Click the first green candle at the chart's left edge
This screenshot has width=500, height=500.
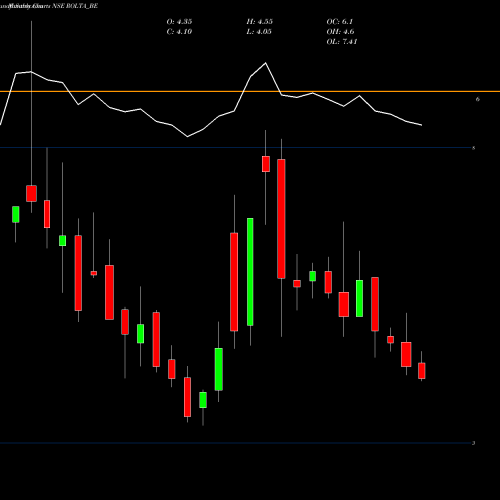click(x=16, y=214)
